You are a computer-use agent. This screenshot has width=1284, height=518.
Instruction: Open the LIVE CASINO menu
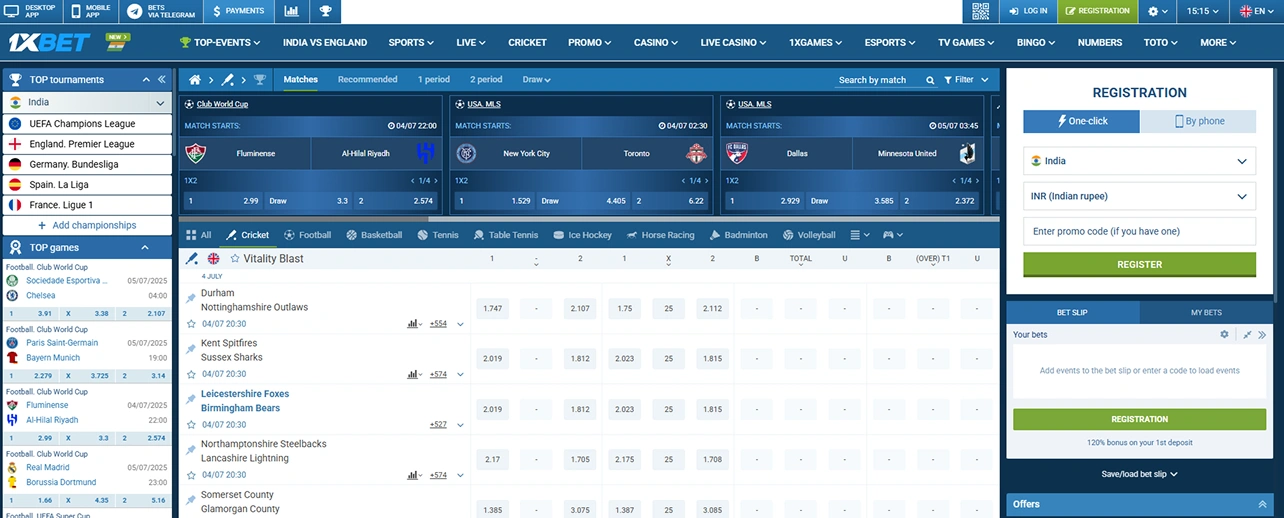coord(733,43)
